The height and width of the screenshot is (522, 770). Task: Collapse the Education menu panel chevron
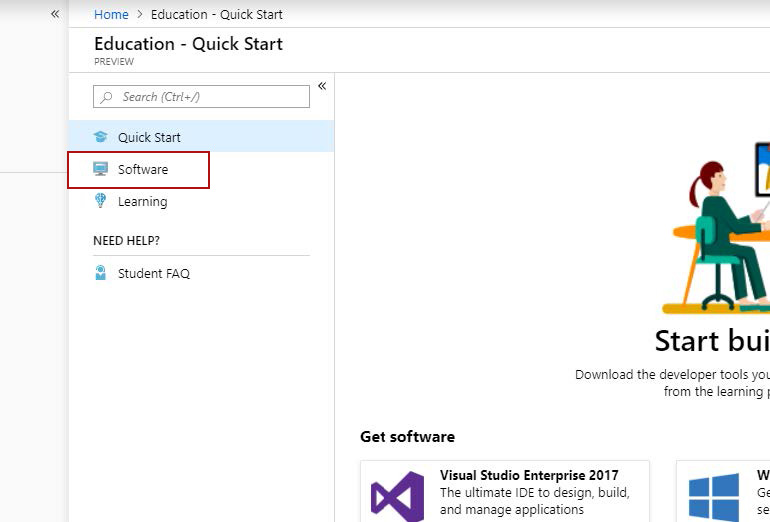tap(322, 86)
